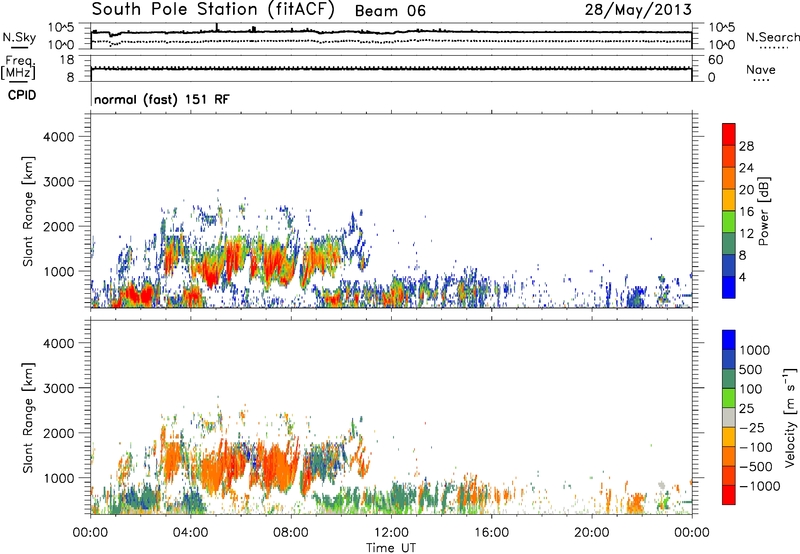Click the "CPID" row label

22,95
